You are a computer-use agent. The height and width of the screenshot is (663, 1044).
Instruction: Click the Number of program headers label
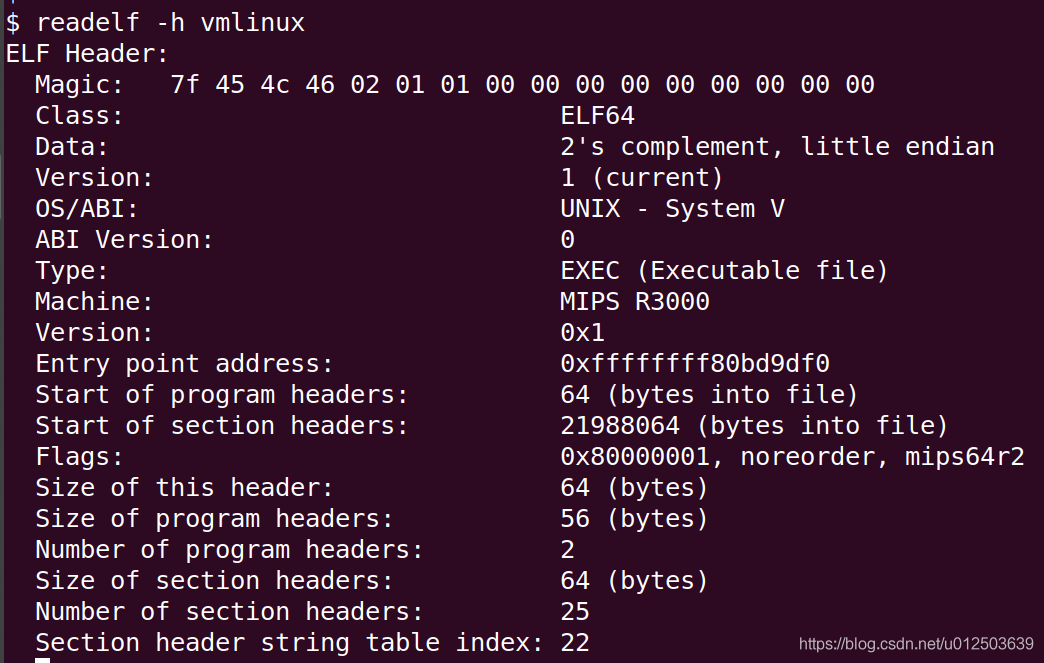point(229,549)
